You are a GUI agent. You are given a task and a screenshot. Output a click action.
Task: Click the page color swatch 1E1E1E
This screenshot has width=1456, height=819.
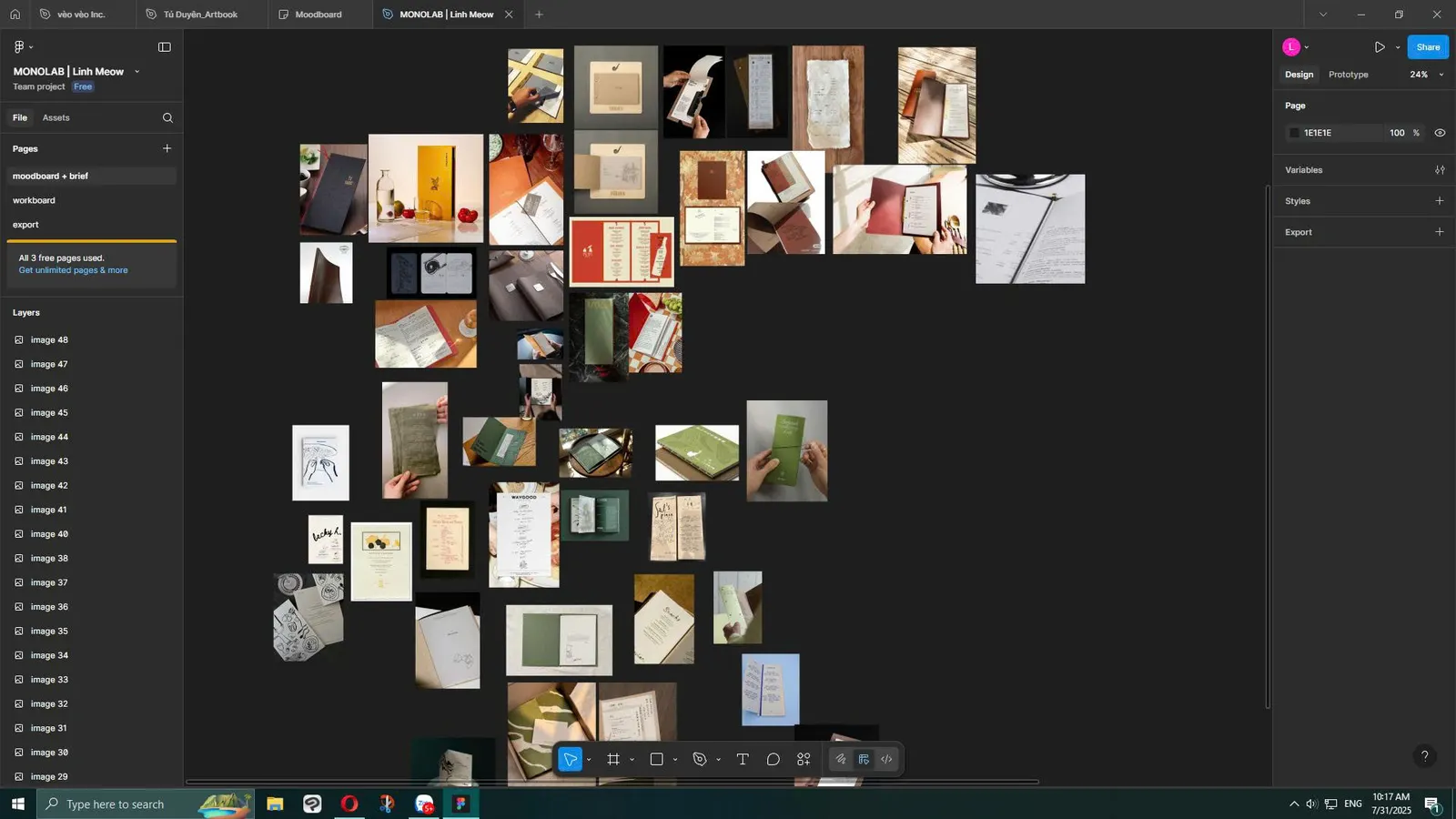point(1294,133)
